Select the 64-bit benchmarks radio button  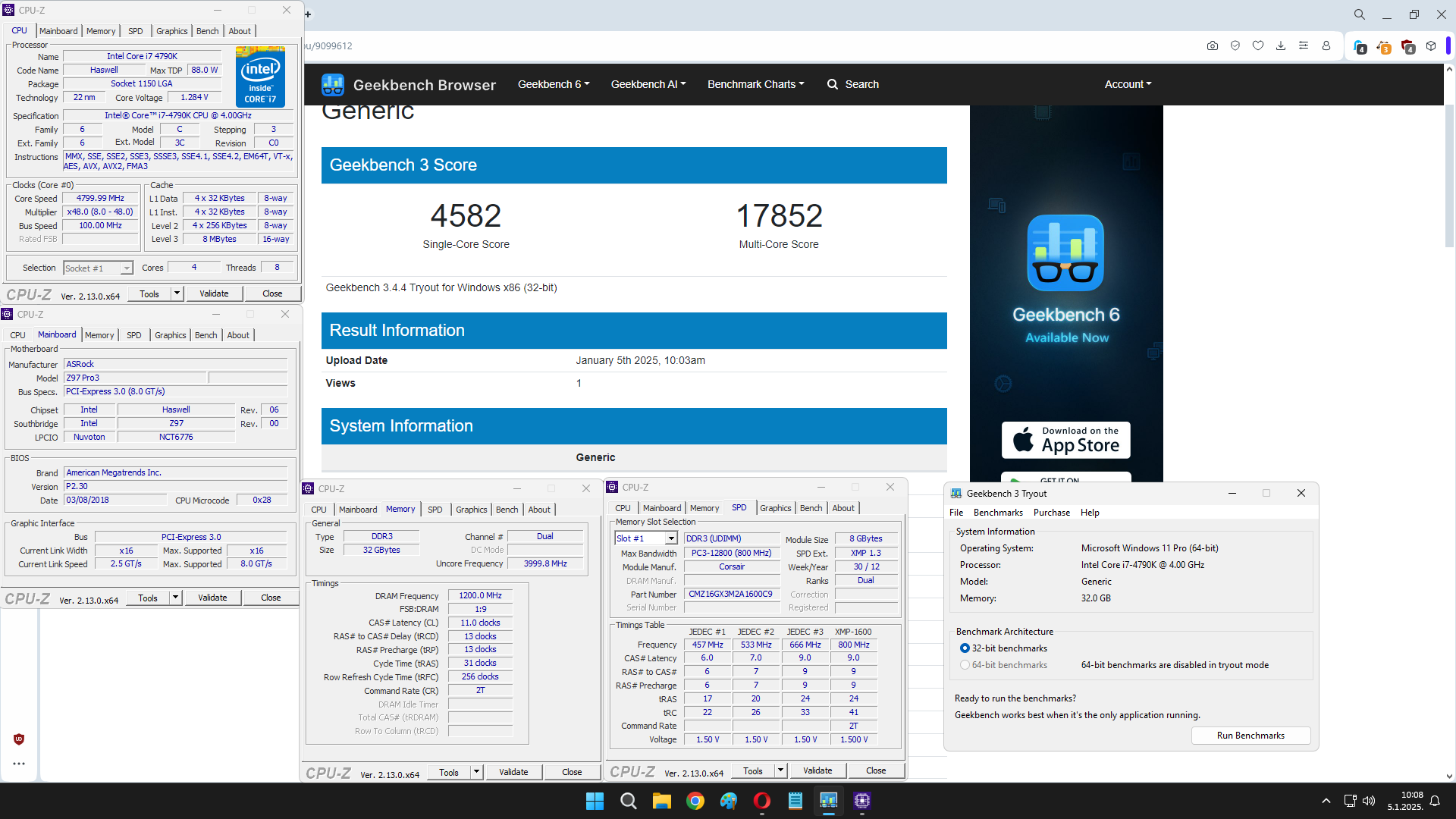[x=965, y=665]
